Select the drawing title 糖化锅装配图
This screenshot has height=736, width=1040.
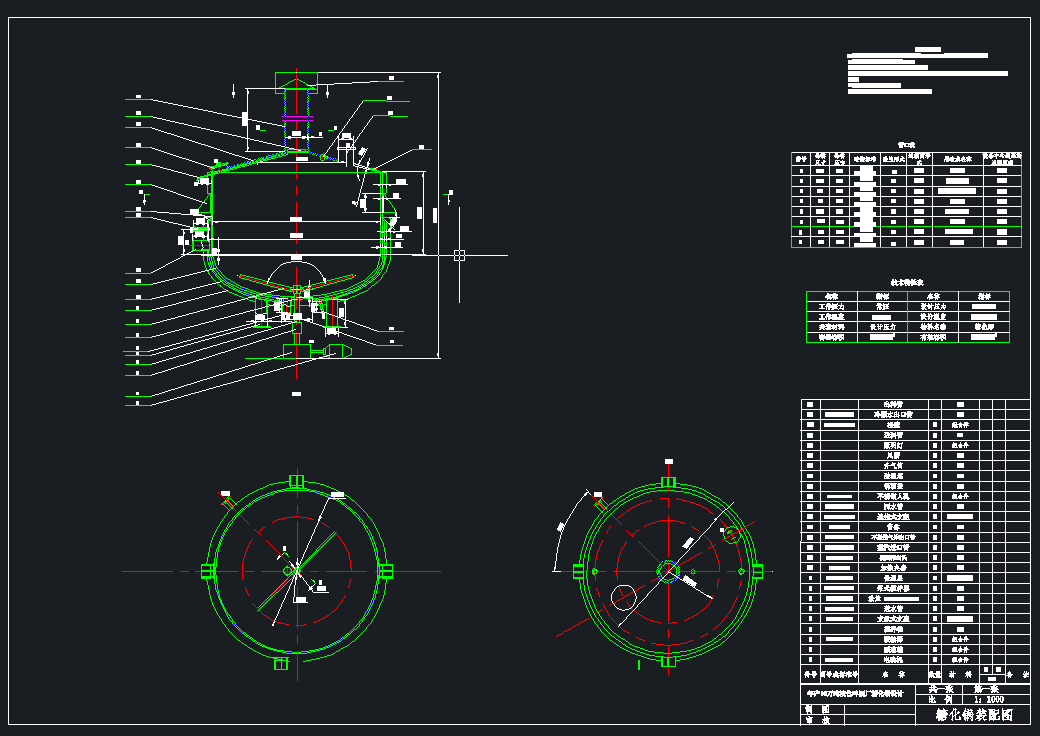pyautogui.click(x=974, y=715)
